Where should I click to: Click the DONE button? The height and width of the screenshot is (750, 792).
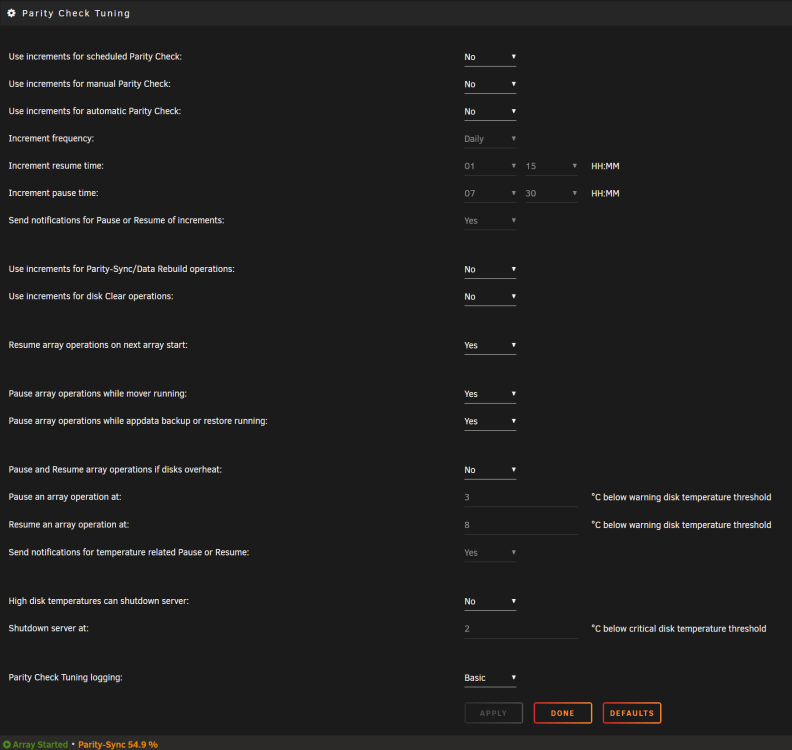point(563,713)
